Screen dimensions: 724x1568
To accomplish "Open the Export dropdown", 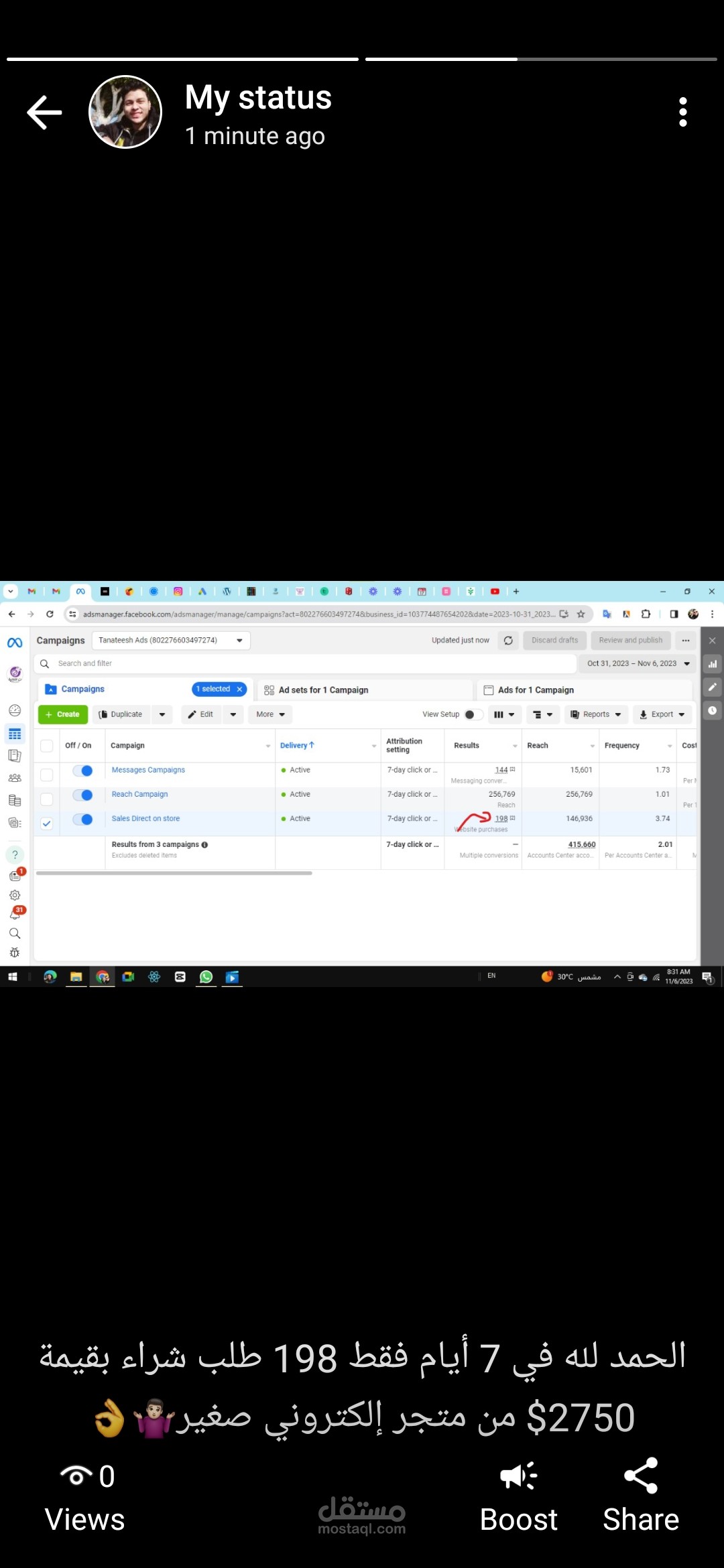I will pyautogui.click(x=662, y=714).
